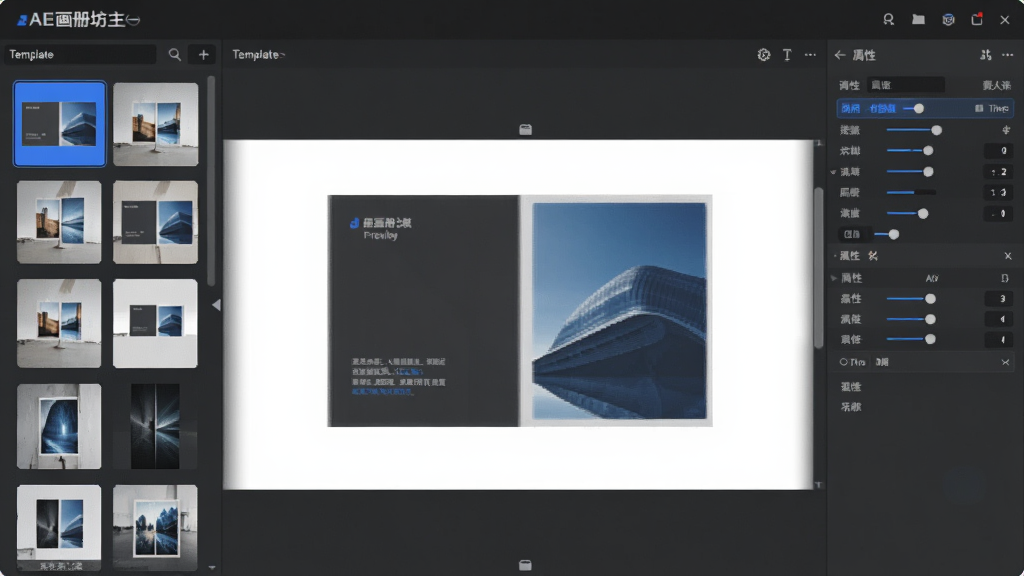Open the canvas settings gear icon
1024x576 pixels.
(763, 55)
